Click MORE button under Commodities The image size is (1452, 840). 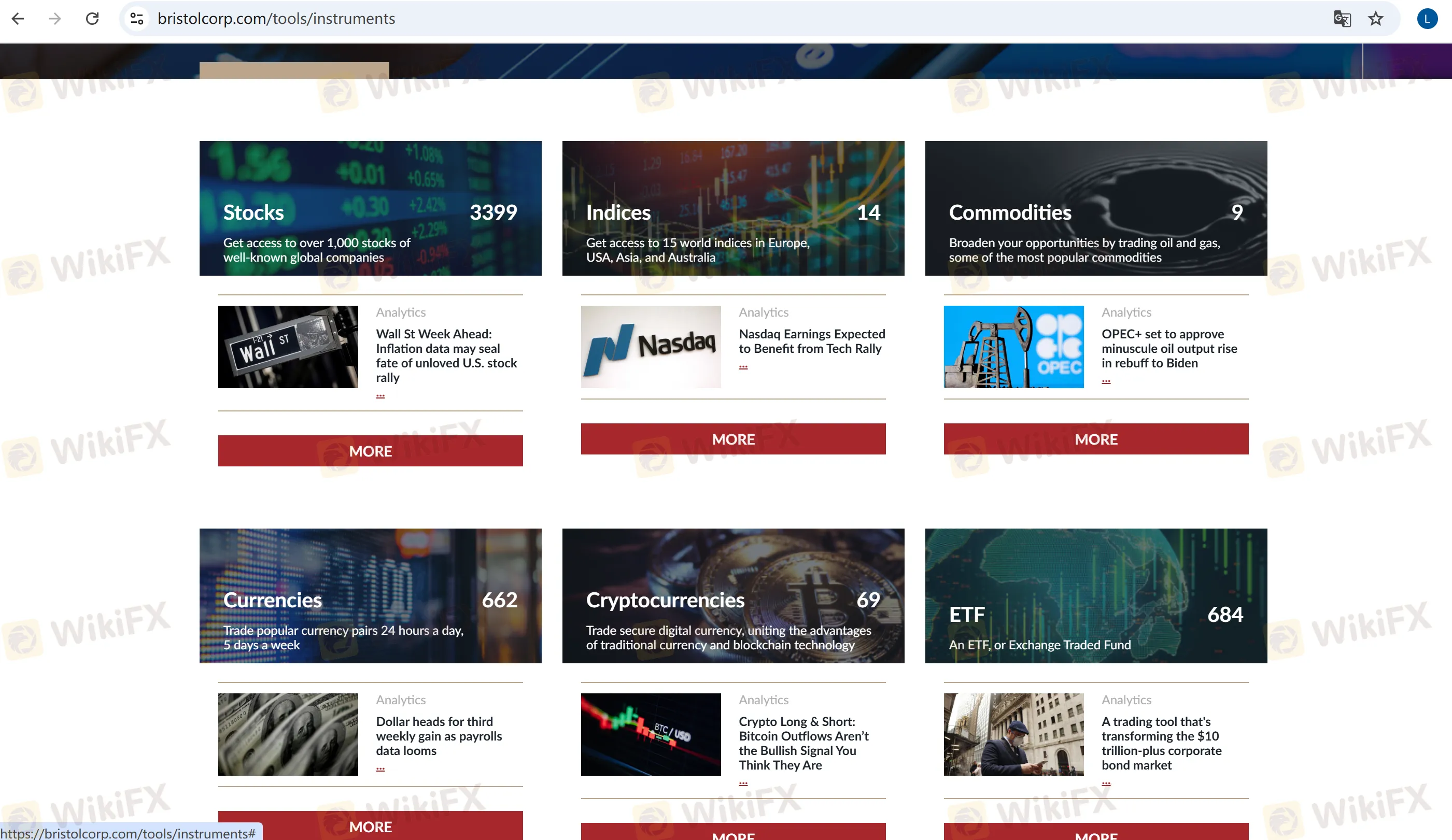[1095, 439]
